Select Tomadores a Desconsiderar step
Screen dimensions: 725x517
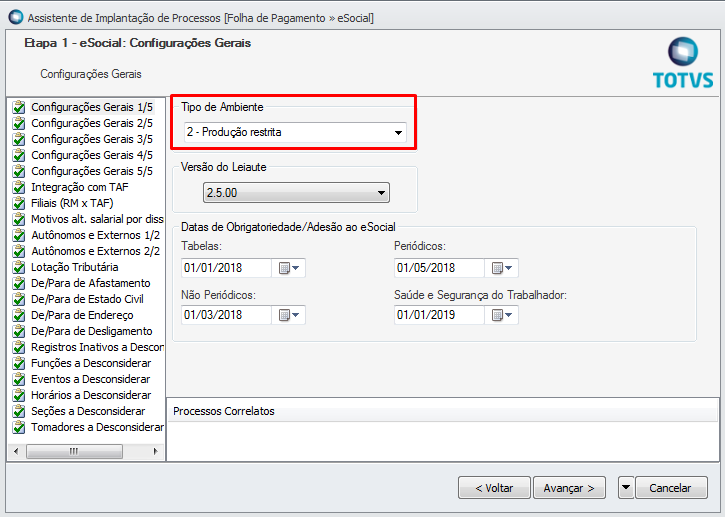pyautogui.click(x=97, y=427)
